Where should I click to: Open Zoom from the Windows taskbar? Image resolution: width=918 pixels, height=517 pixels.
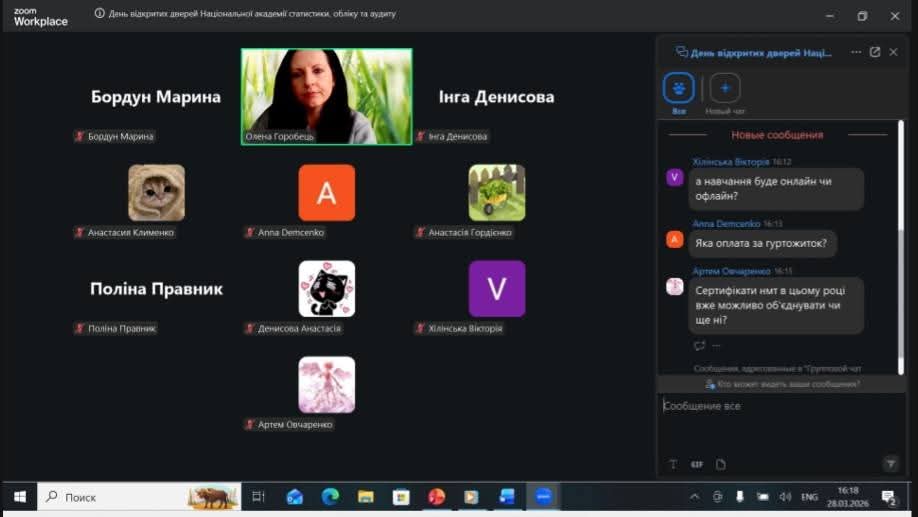click(543, 496)
